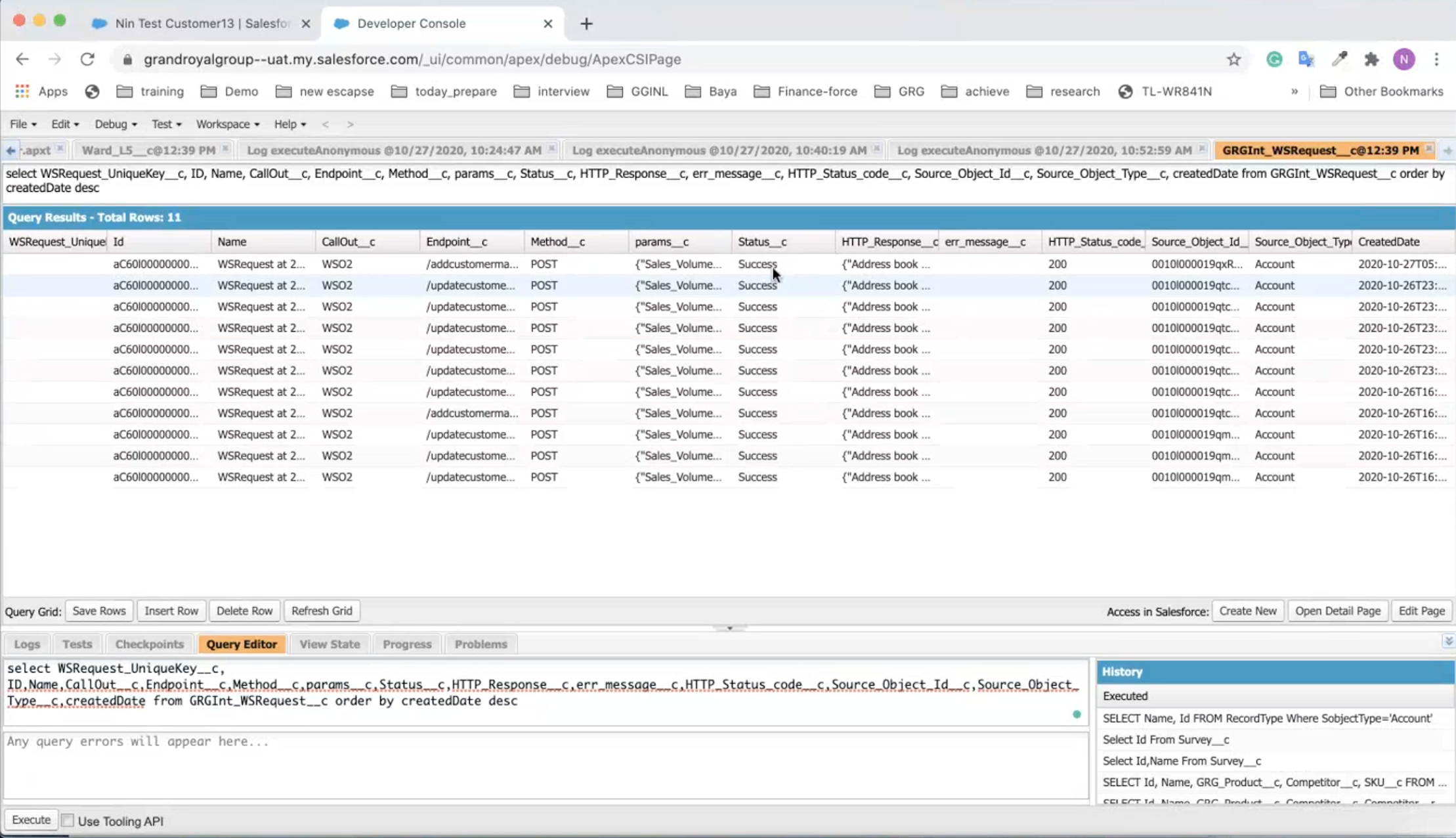
Task: Select 'Select Id From Survey__c' history entry
Action: pyautogui.click(x=1166, y=739)
